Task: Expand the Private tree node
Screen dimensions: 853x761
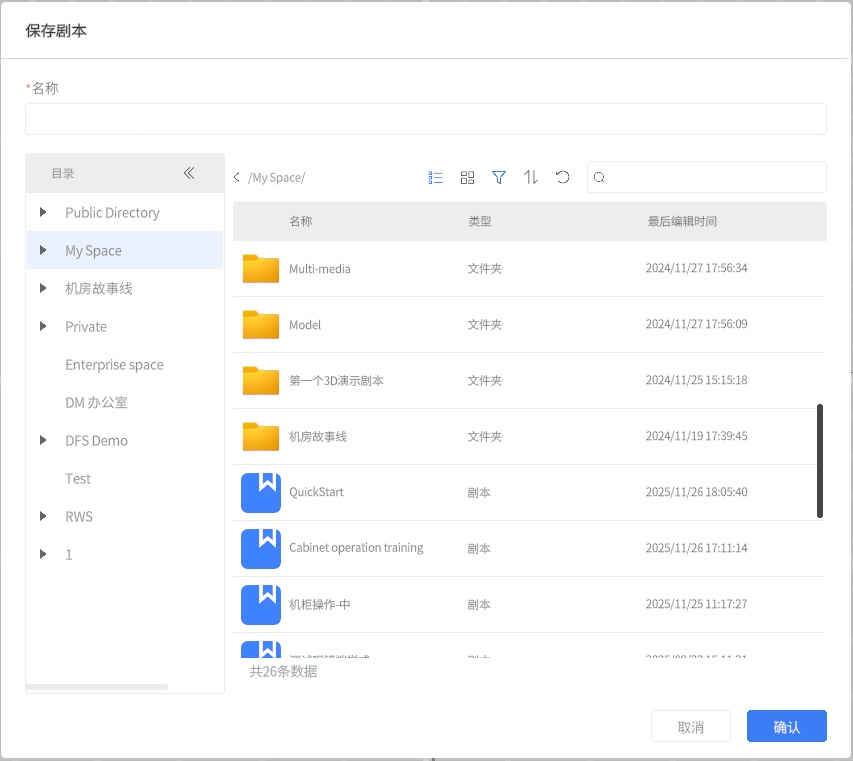Action: point(43,326)
